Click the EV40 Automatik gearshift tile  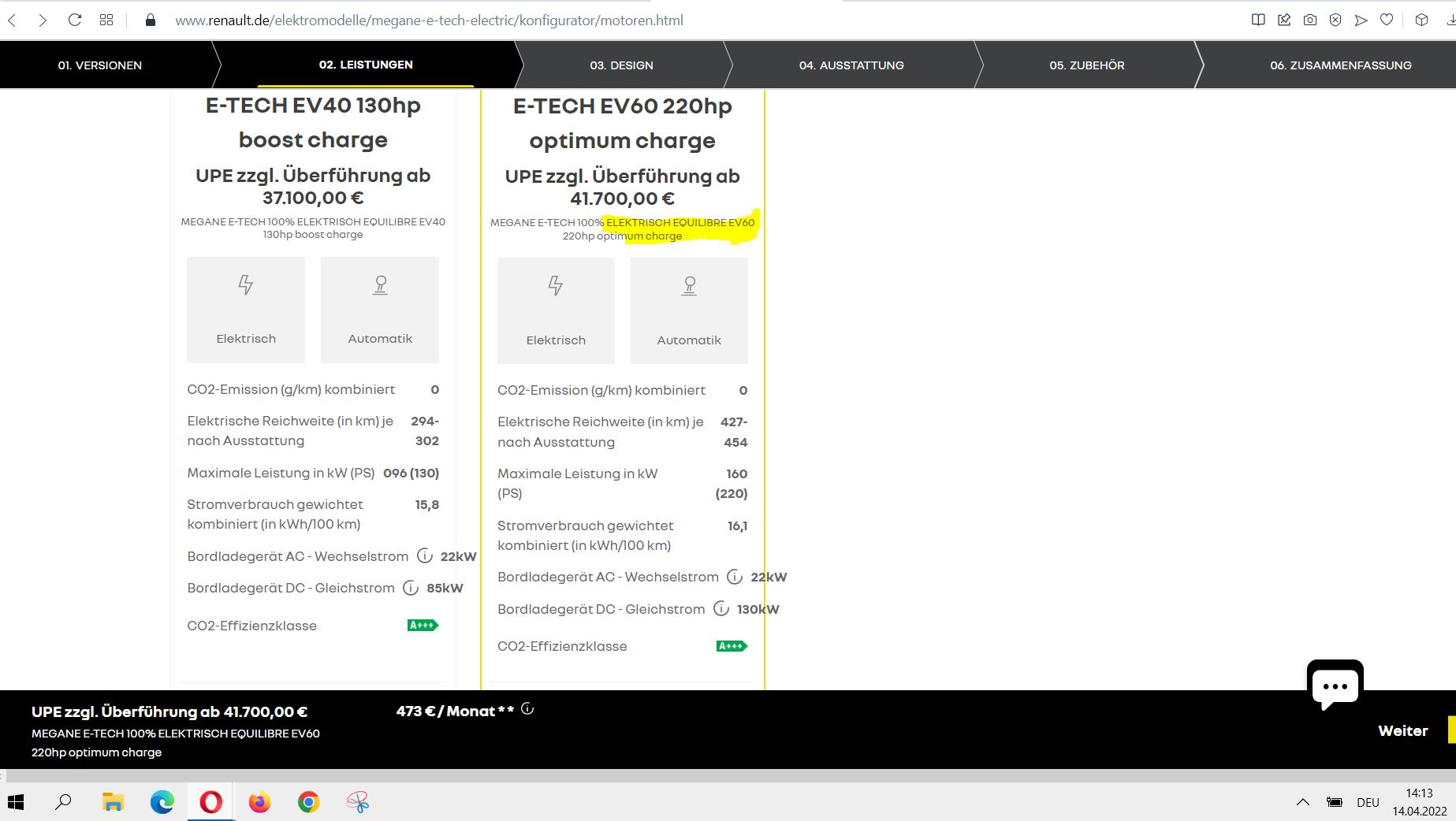tap(380, 310)
